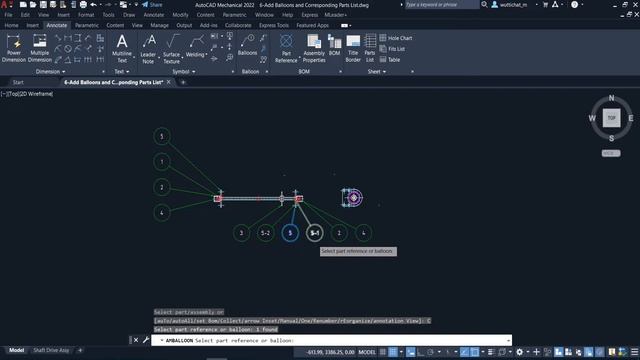Click the search magnifier icon in title bar
640x360 pixels.
(484, 4)
